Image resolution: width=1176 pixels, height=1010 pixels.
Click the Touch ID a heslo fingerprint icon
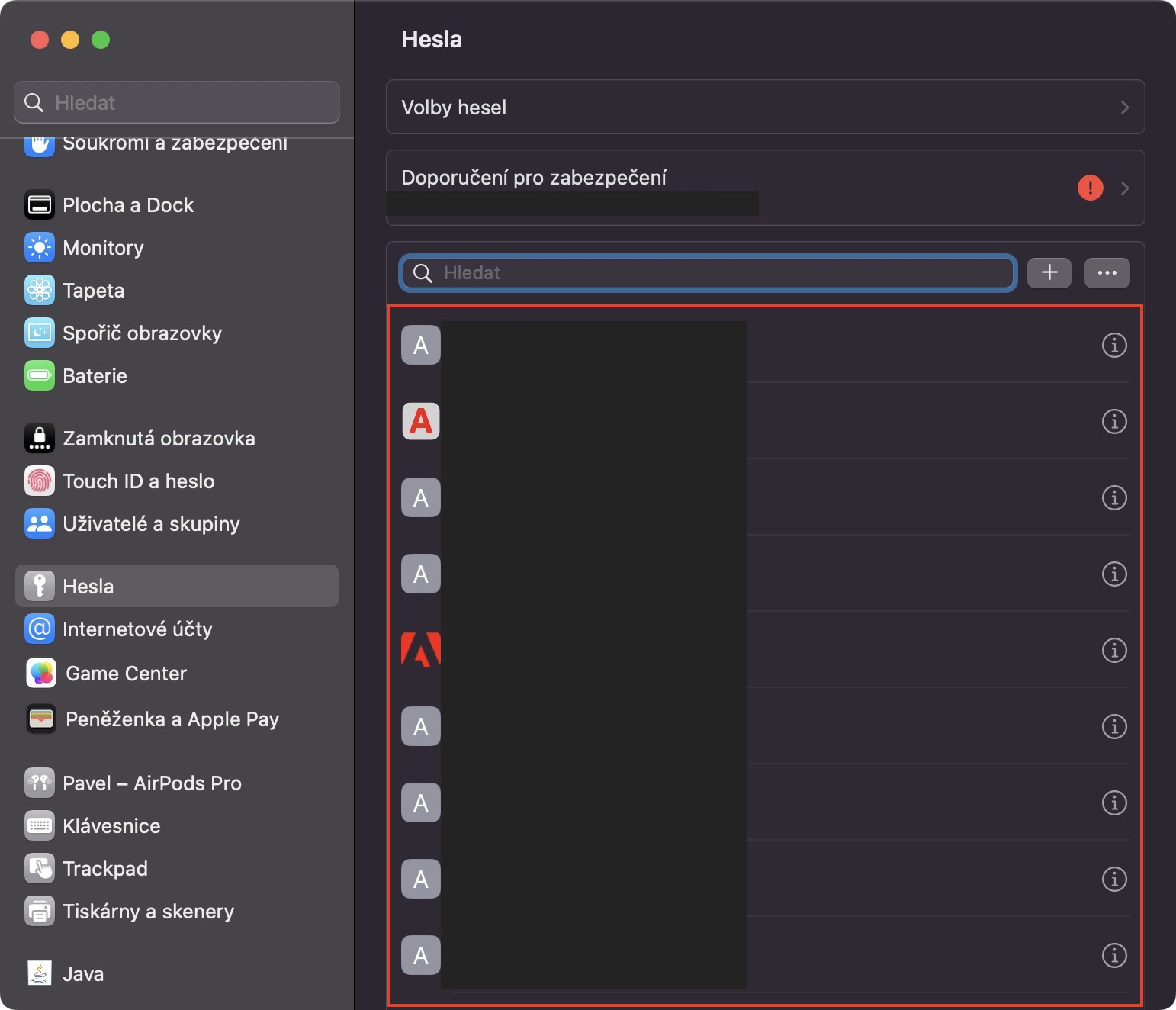pos(40,481)
